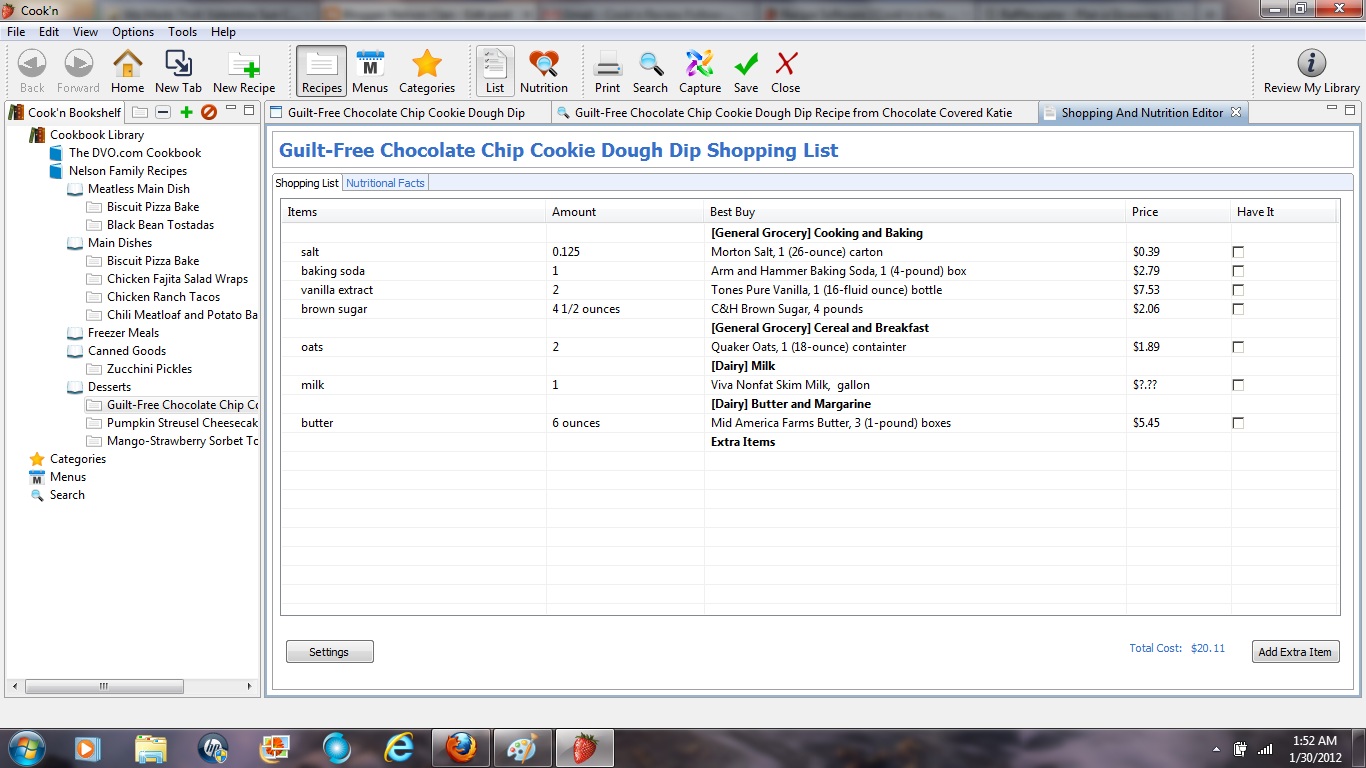Viewport: 1366px width, 768px height.
Task: Click Quaker Oats best buy cell
Action: [915, 347]
